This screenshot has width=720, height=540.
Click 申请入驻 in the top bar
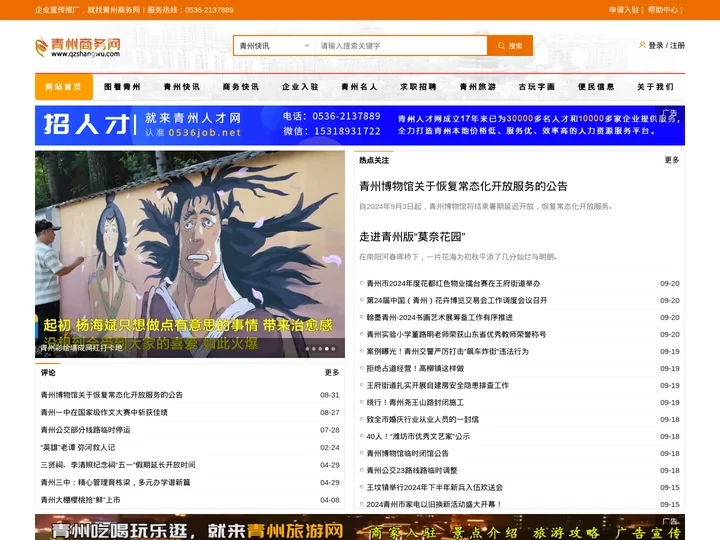(x=624, y=10)
